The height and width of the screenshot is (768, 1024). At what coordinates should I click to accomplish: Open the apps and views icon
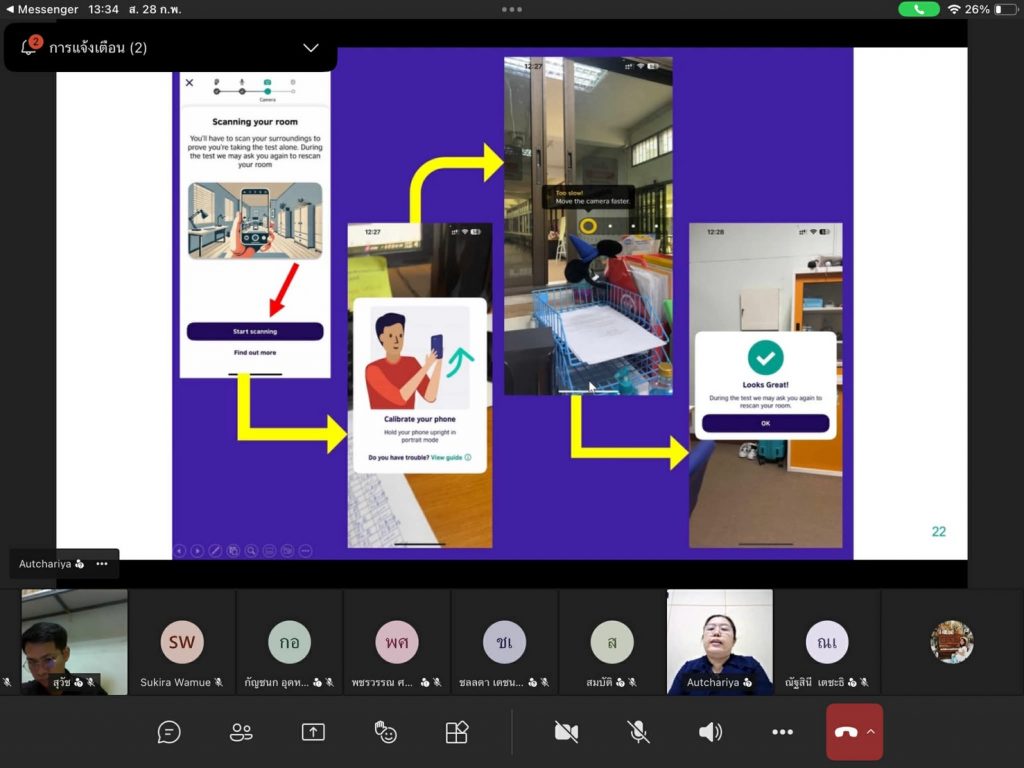(457, 732)
